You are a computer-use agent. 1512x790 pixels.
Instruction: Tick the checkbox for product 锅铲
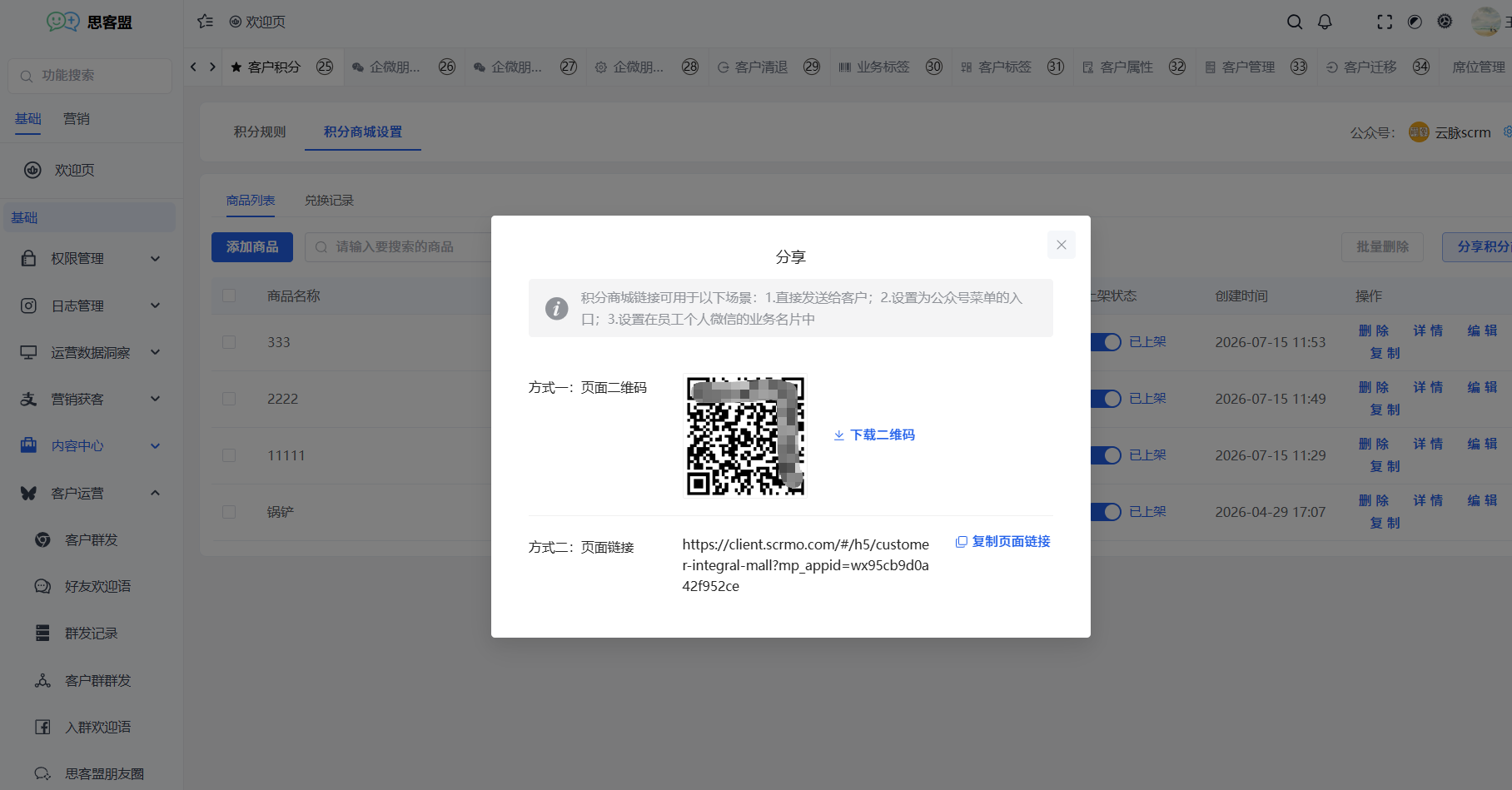229,512
